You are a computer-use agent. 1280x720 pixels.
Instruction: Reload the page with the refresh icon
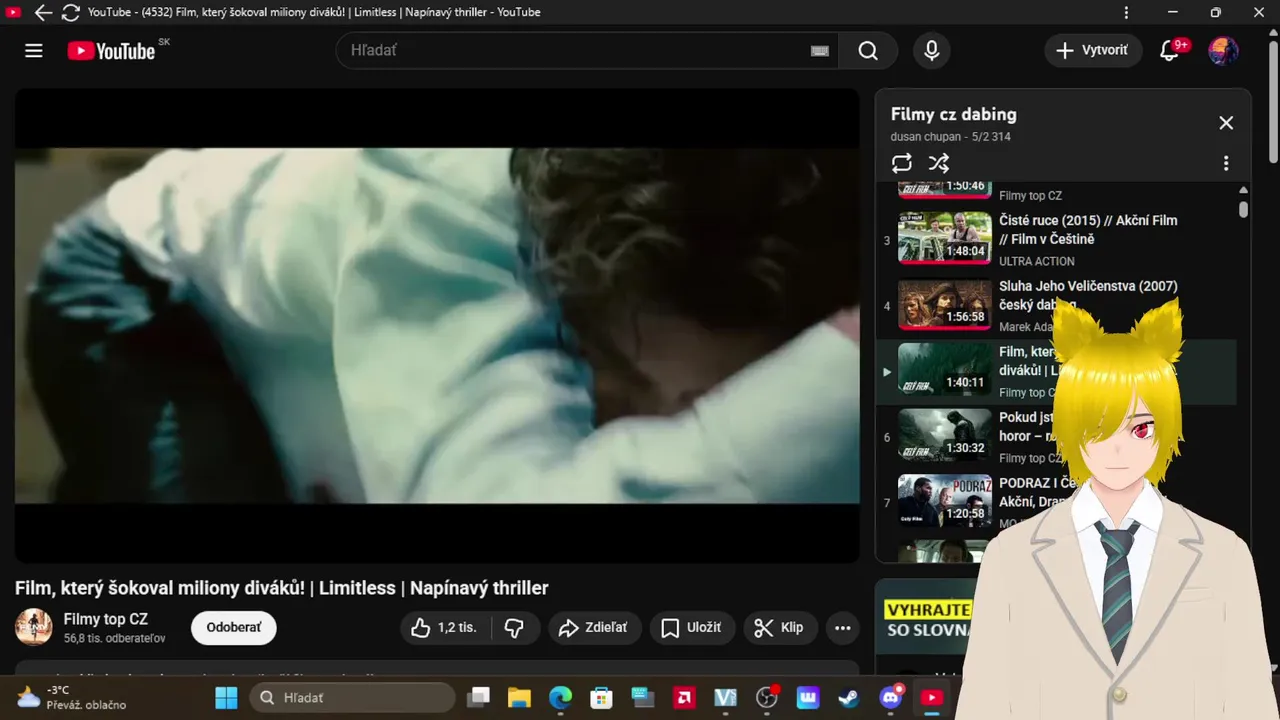70,13
